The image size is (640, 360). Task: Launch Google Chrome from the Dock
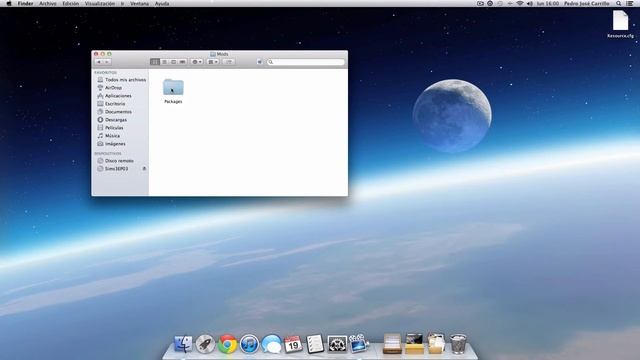click(x=227, y=344)
